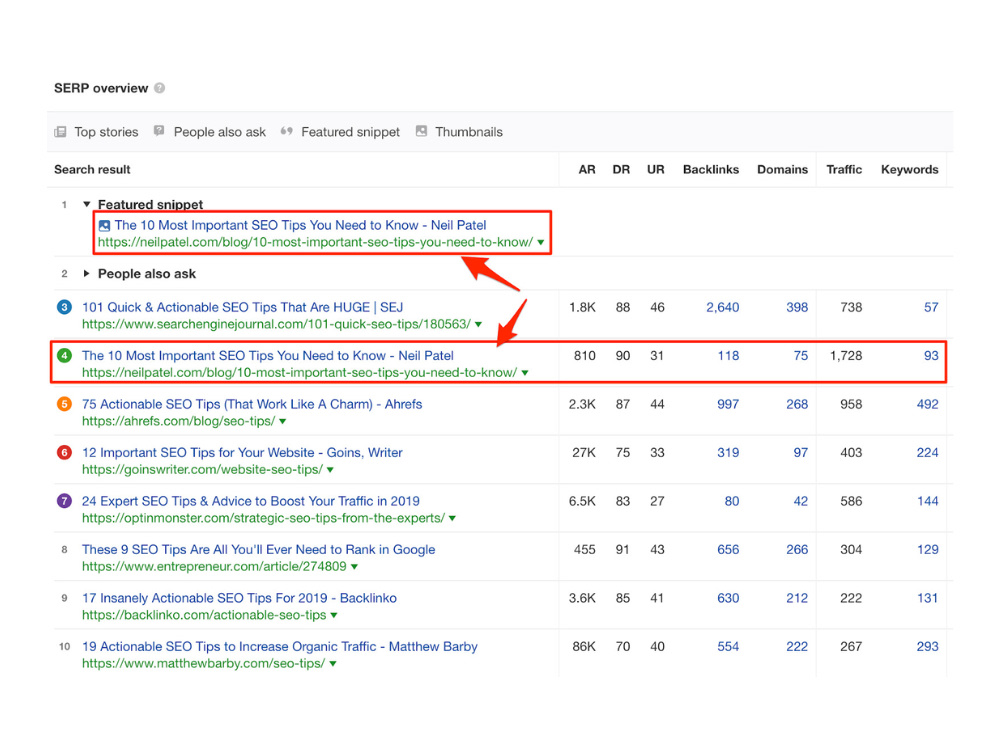1000x750 pixels.
Task: Open '12 Important SEO Tips for Your Website' link
Action: [242, 453]
